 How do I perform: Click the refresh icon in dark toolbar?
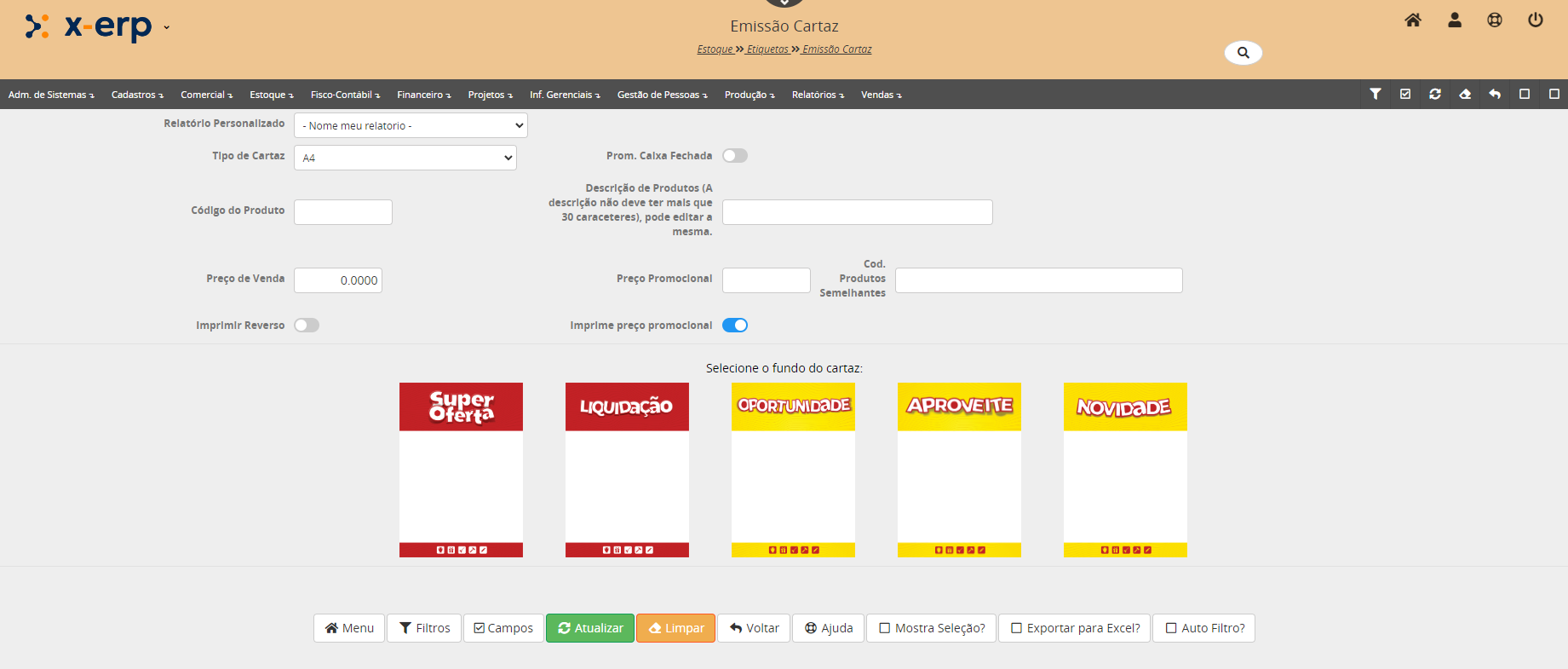[1434, 95]
